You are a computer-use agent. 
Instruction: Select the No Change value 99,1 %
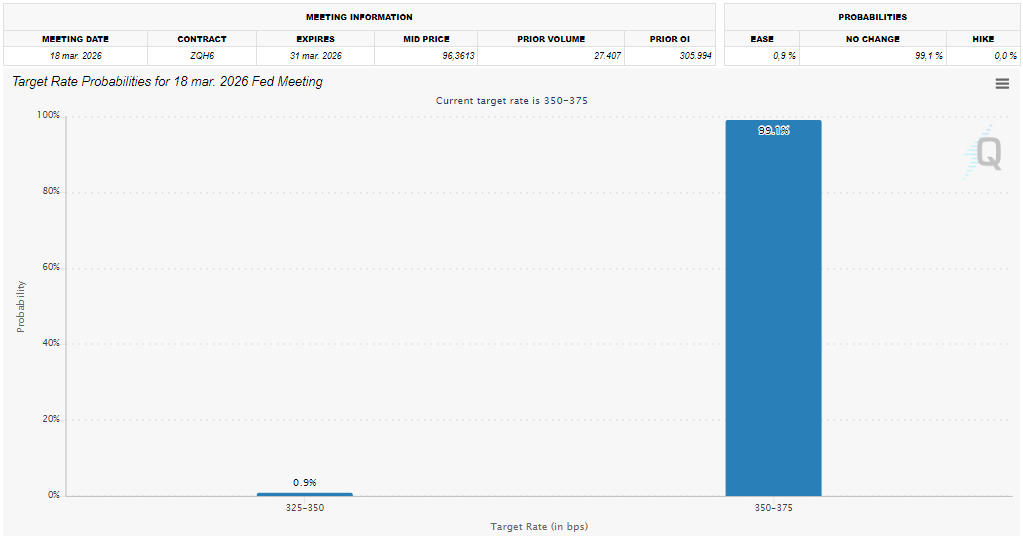coord(928,56)
